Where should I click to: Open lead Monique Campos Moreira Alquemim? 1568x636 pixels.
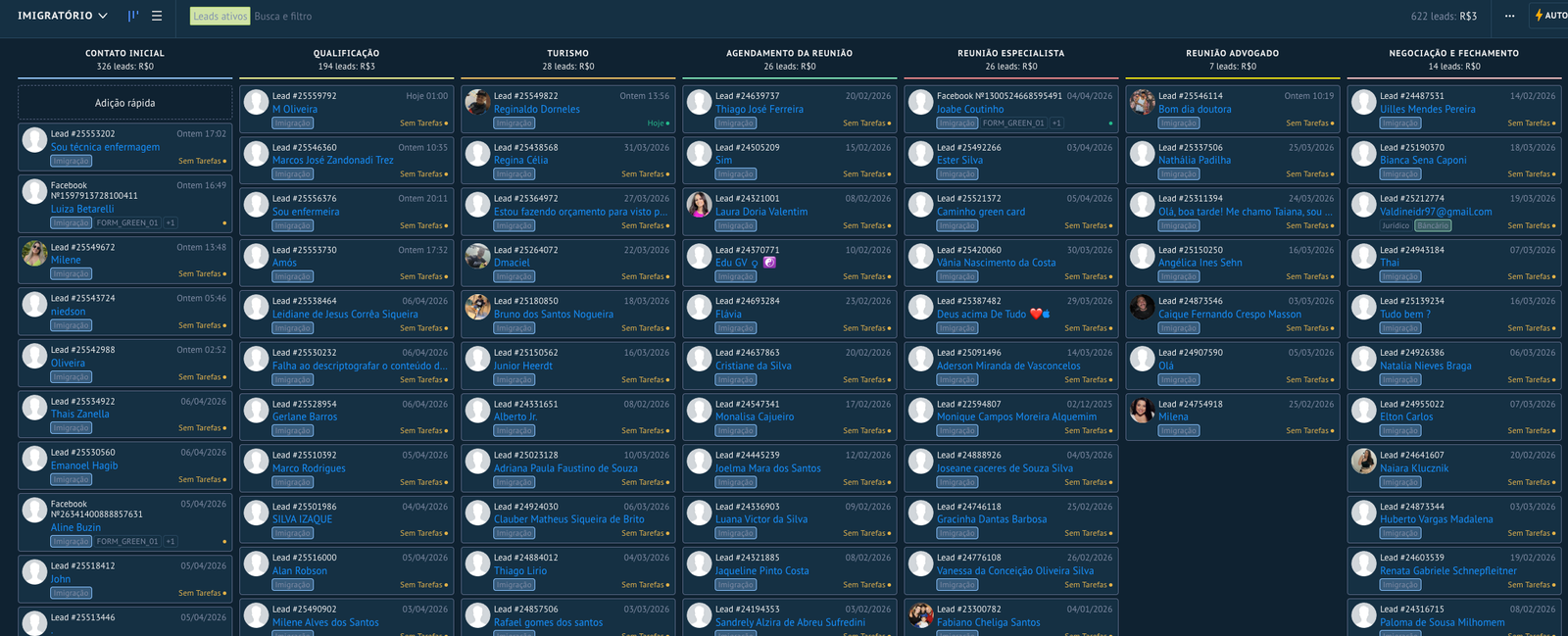click(1017, 417)
